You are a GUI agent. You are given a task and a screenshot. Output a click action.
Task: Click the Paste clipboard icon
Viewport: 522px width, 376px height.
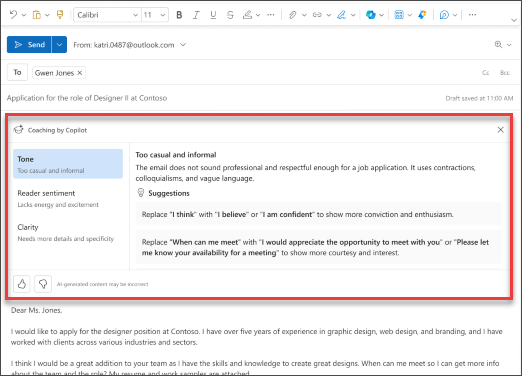pos(36,15)
